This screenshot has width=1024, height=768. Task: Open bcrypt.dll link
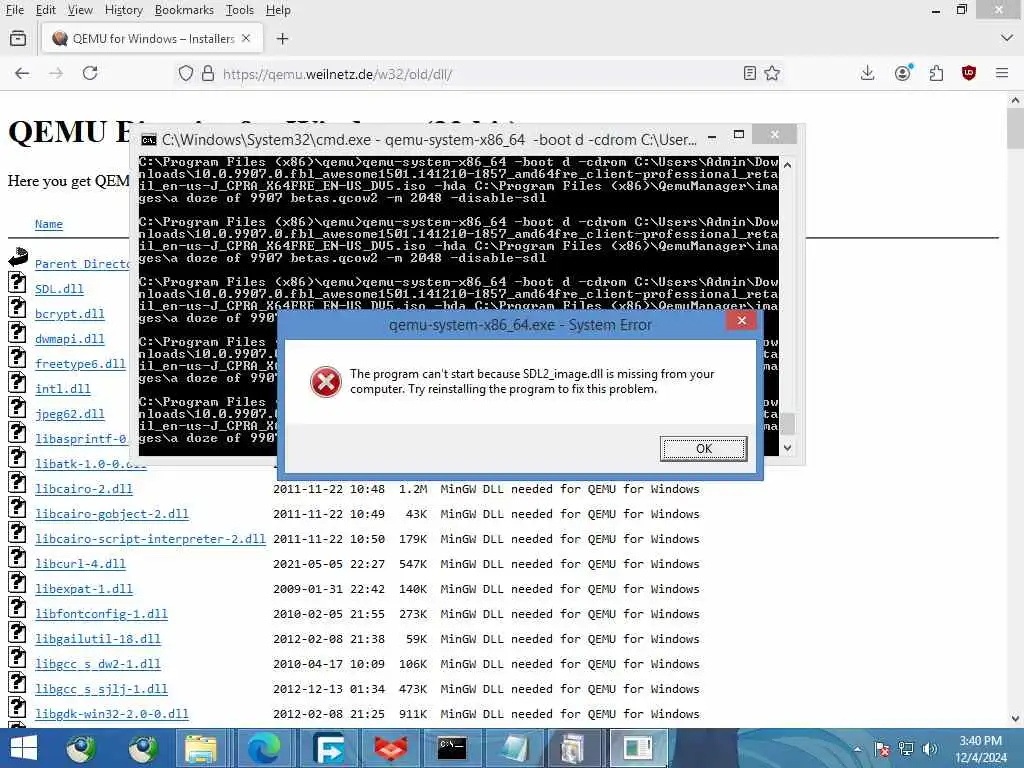(70, 313)
